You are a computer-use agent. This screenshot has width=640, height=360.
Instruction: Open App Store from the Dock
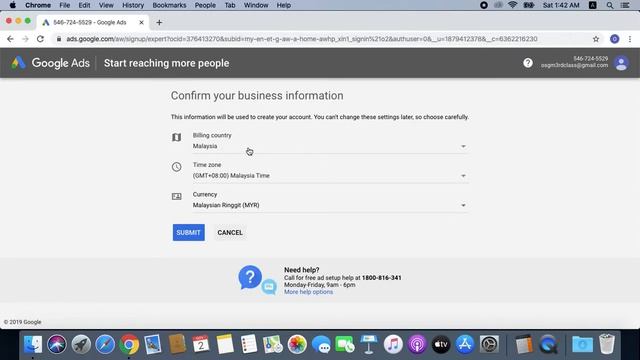tap(465, 344)
